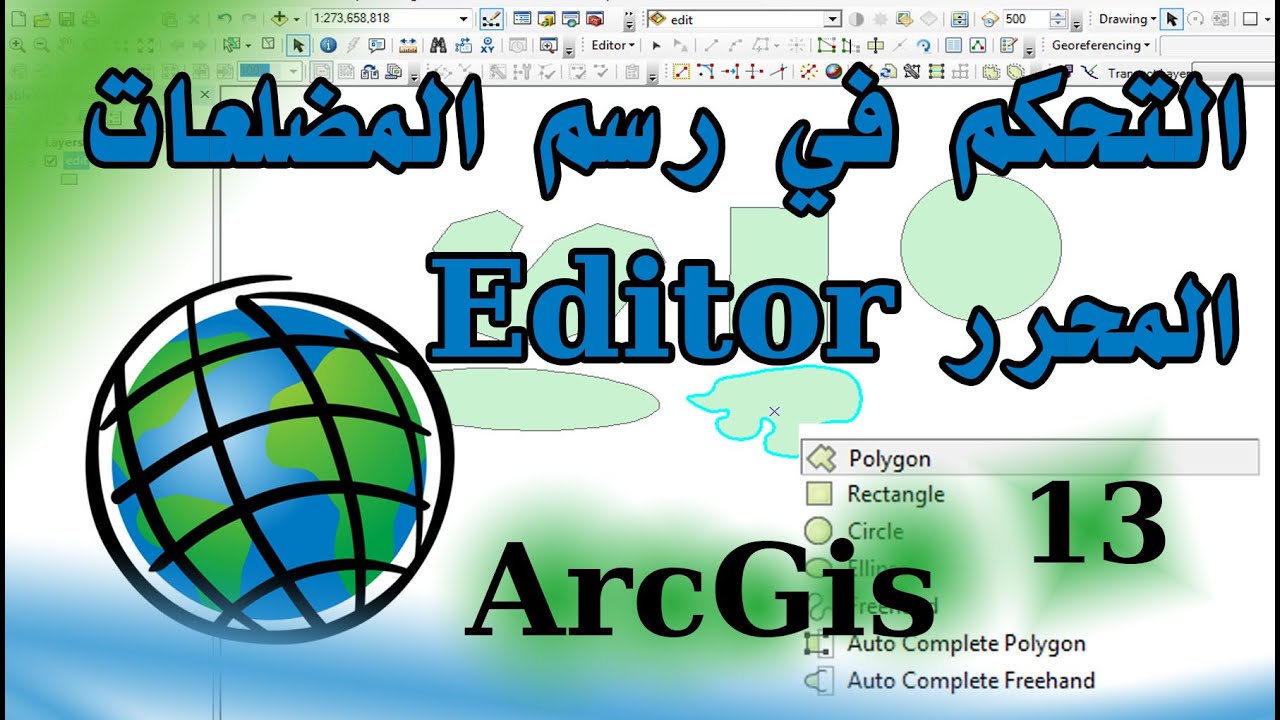Select the Zoom Out tool
The image size is (1280, 720).
tap(41, 45)
